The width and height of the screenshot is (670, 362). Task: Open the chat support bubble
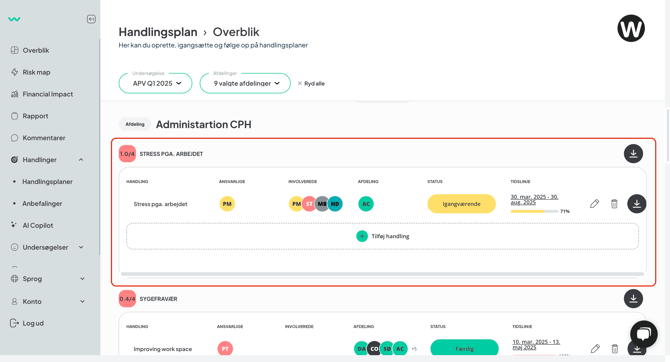coord(644,334)
